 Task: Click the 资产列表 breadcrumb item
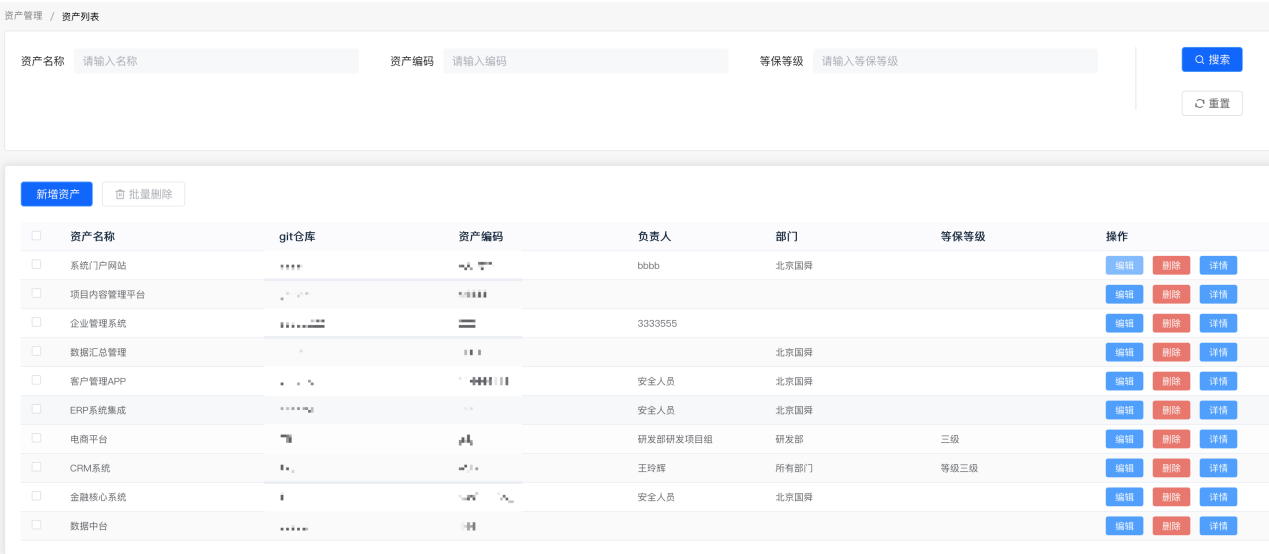[x=81, y=16]
